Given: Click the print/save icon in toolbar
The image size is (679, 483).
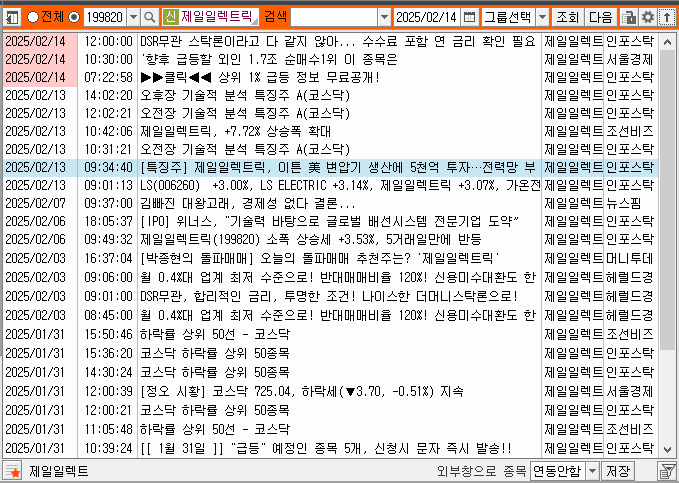Looking at the screenshot, I should coord(628,17).
